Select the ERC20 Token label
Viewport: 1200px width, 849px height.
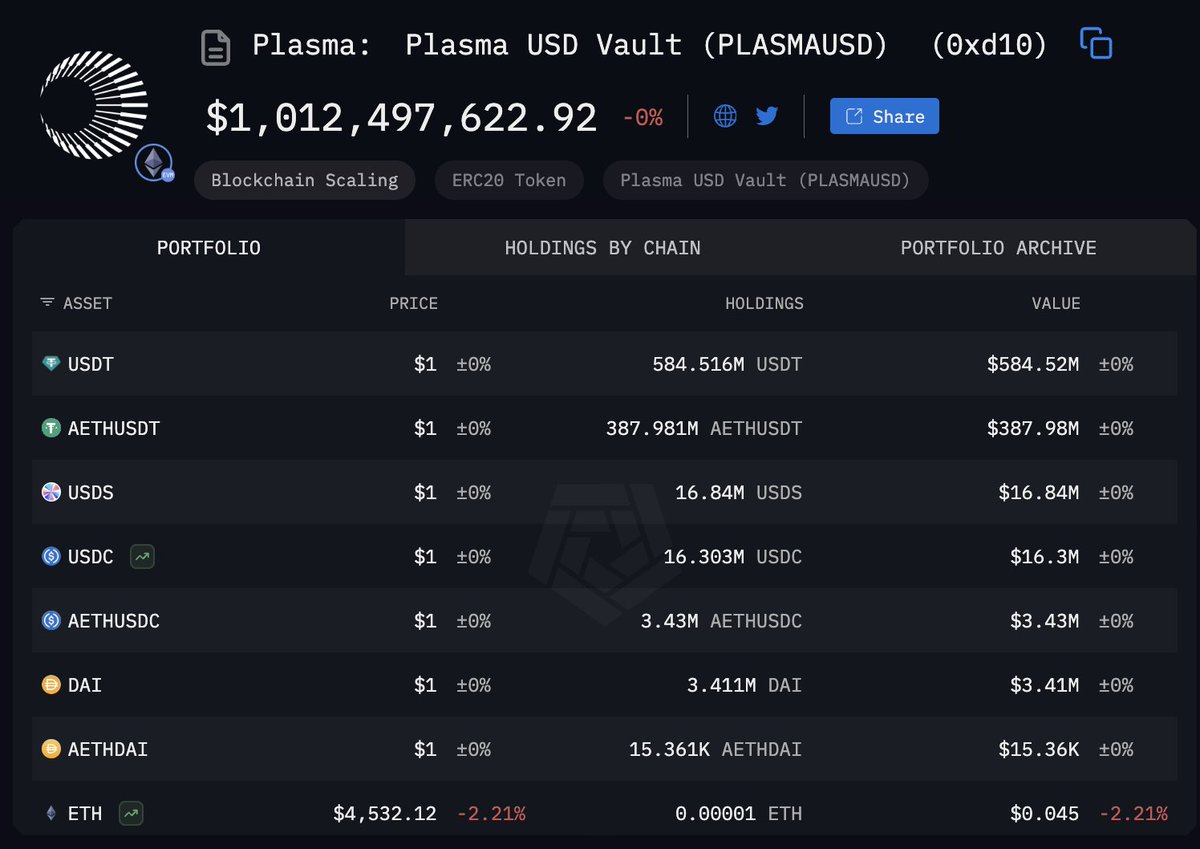pos(508,180)
